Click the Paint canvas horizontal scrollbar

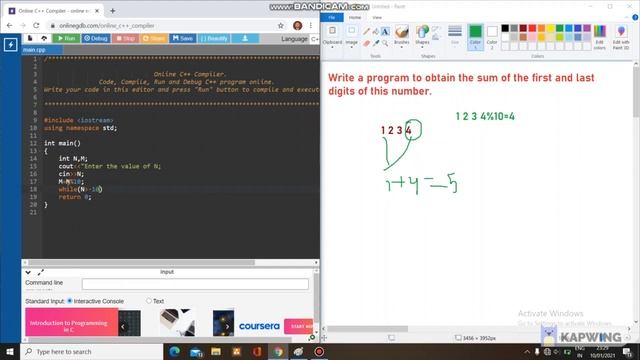(367, 329)
